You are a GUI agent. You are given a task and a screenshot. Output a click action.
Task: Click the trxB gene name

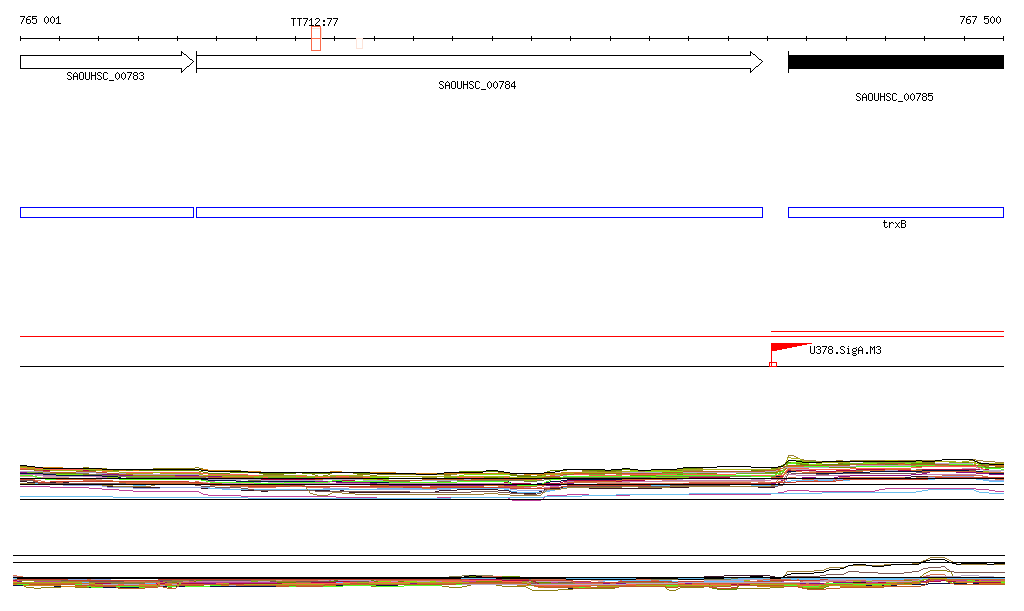894,225
